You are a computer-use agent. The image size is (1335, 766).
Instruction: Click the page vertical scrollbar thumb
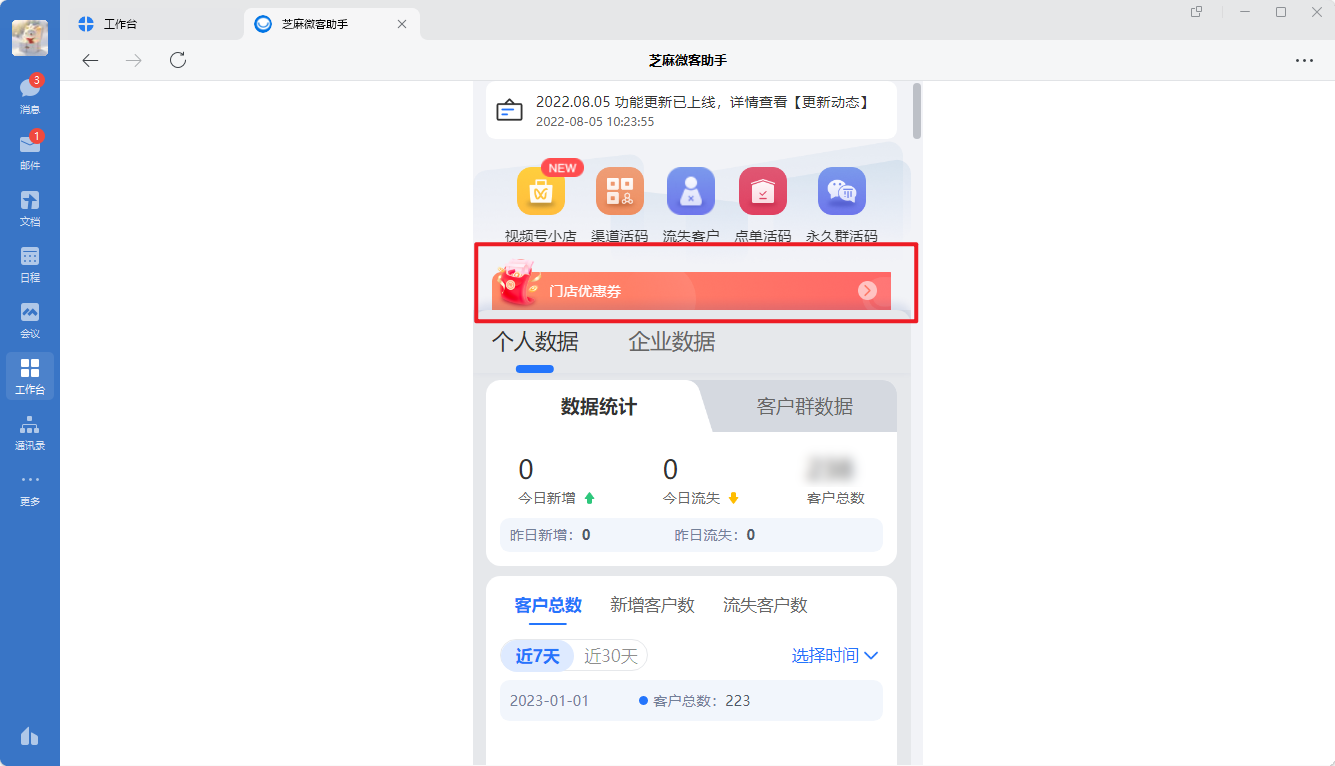(x=917, y=111)
